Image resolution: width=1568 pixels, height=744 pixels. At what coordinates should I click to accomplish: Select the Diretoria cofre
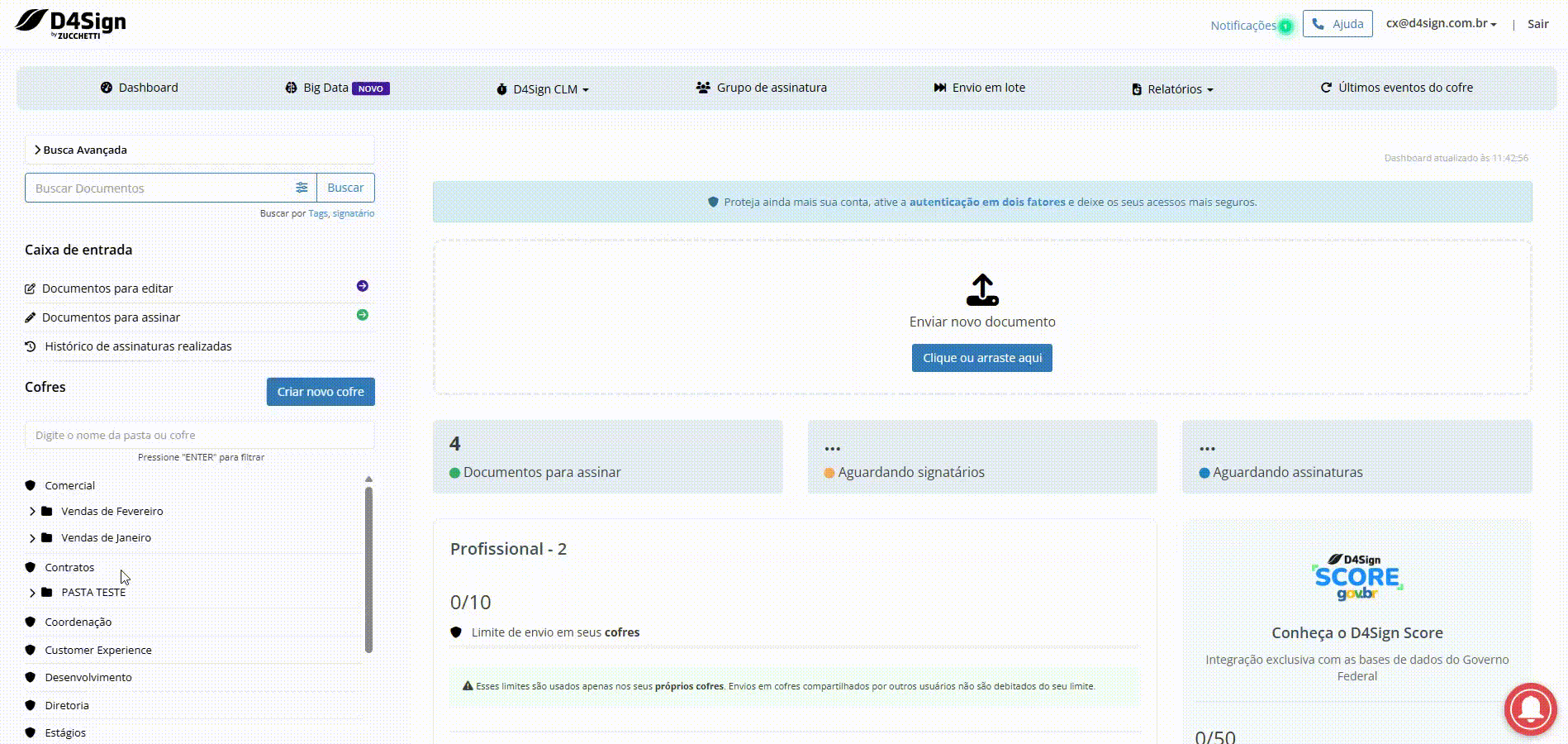(x=67, y=705)
